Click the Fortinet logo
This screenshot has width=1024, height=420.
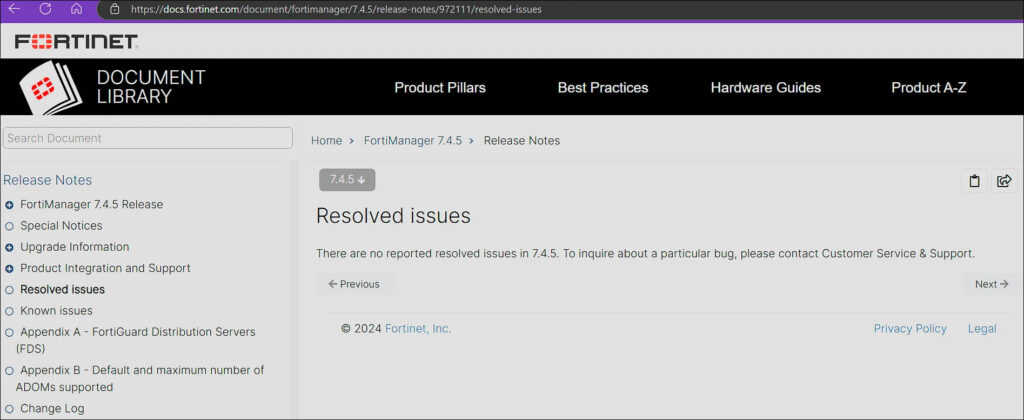tap(76, 42)
